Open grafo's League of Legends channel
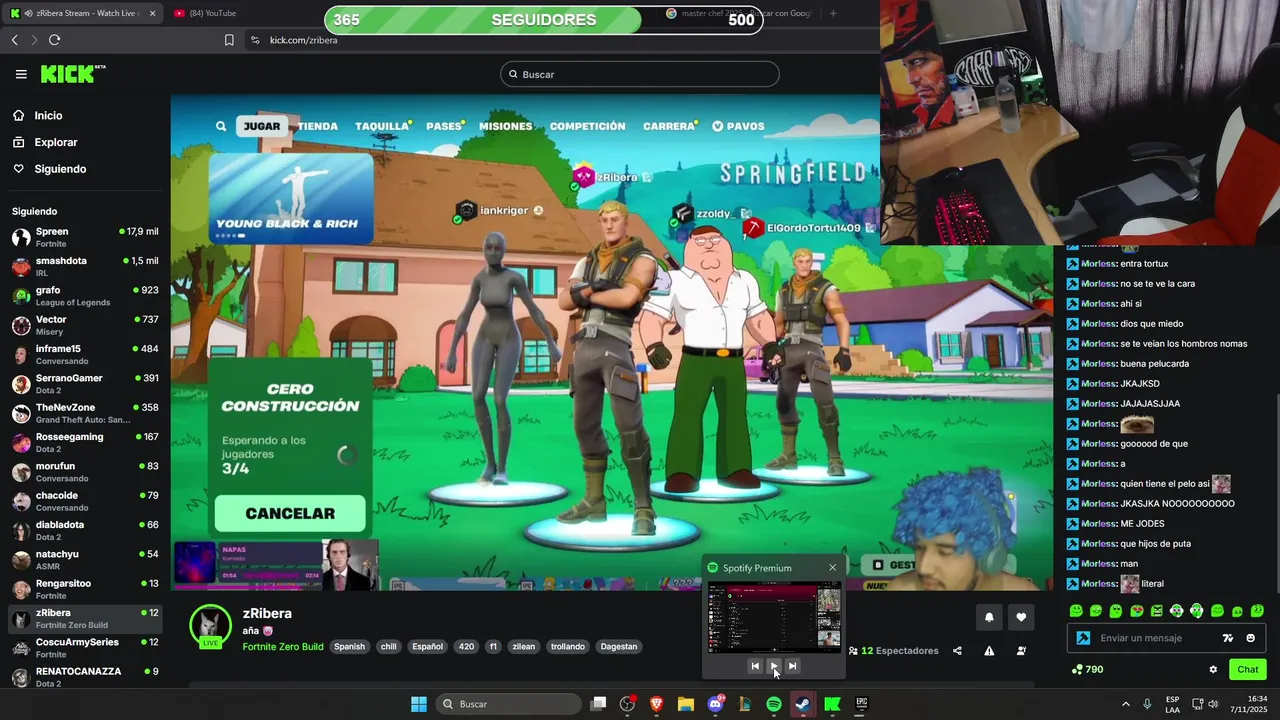The height and width of the screenshot is (720, 1280). tap(85, 296)
